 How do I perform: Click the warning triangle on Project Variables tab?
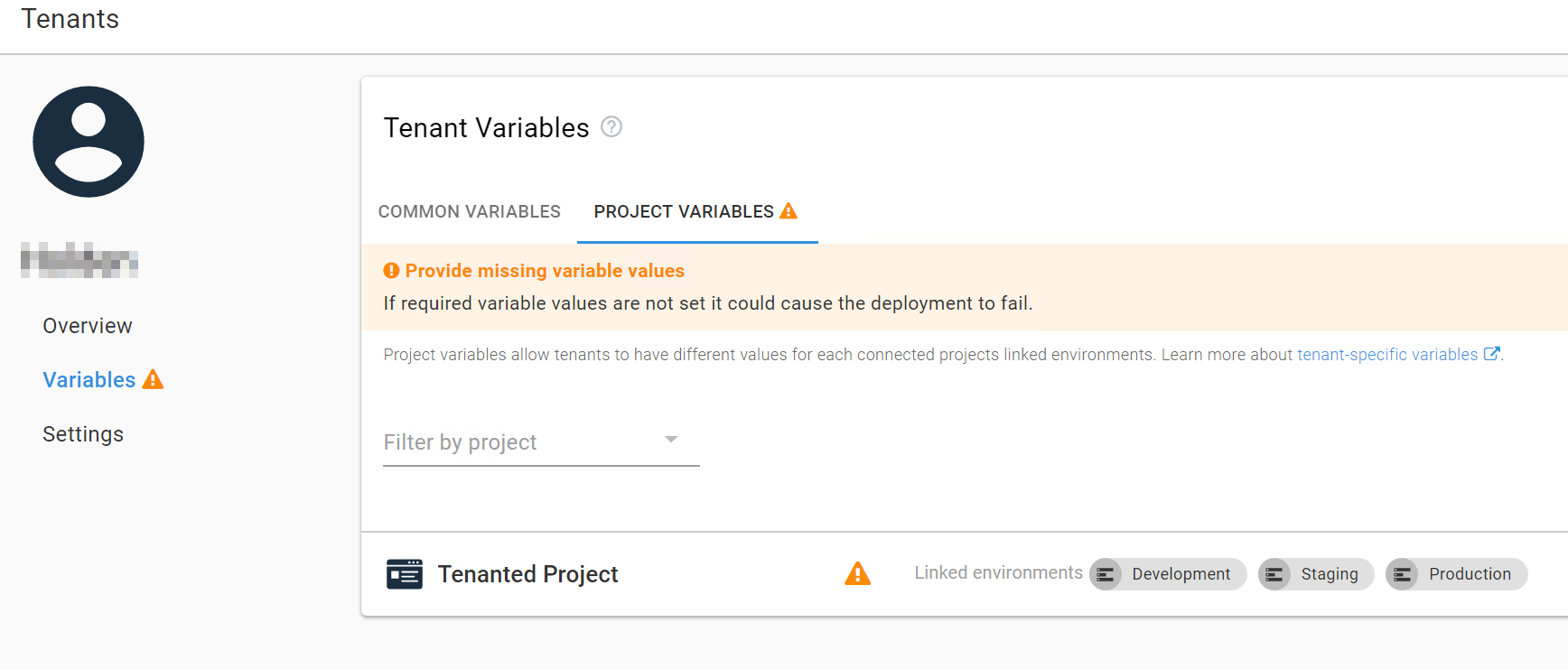789,210
